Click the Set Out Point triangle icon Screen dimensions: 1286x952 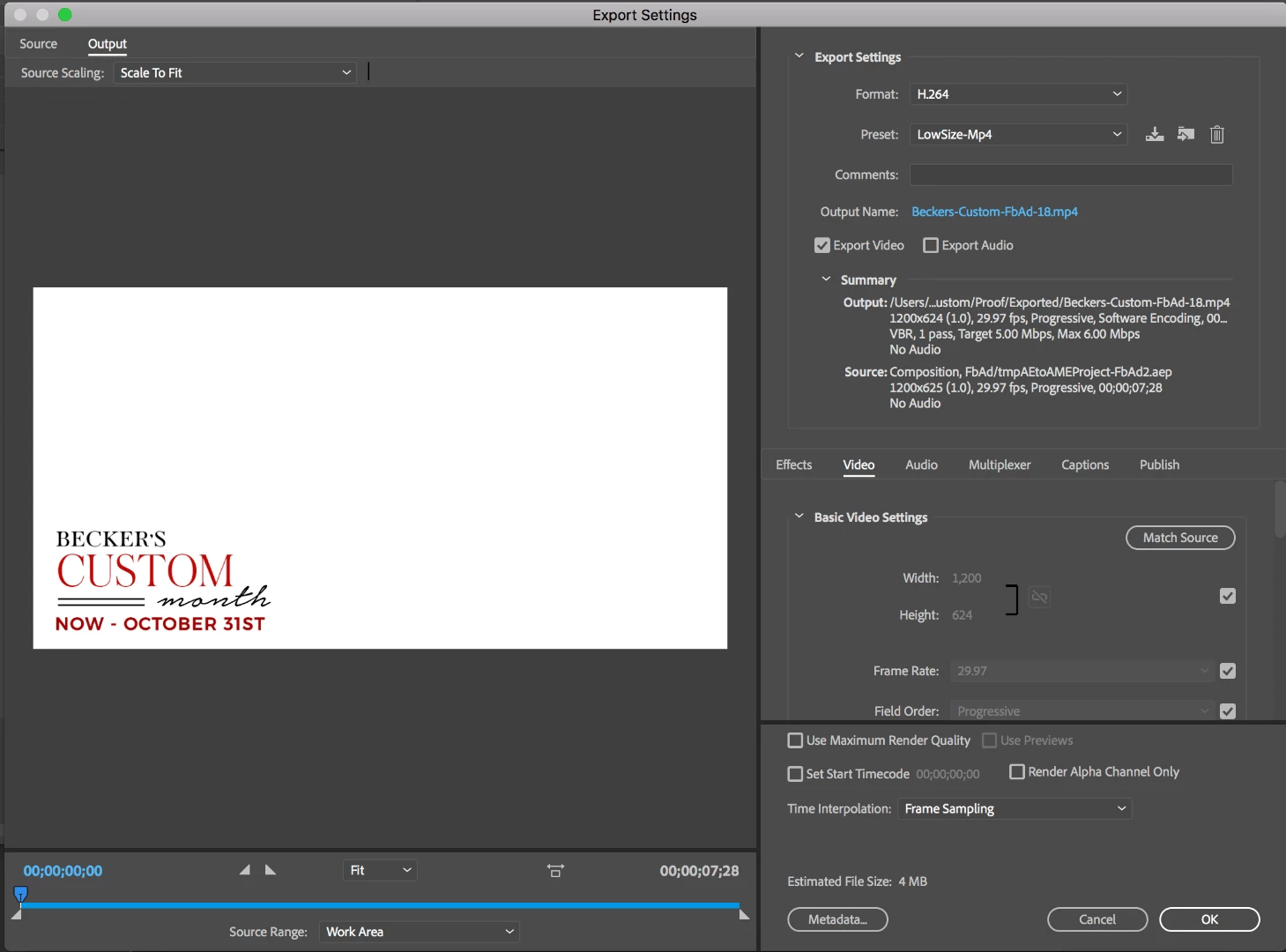tap(271, 870)
